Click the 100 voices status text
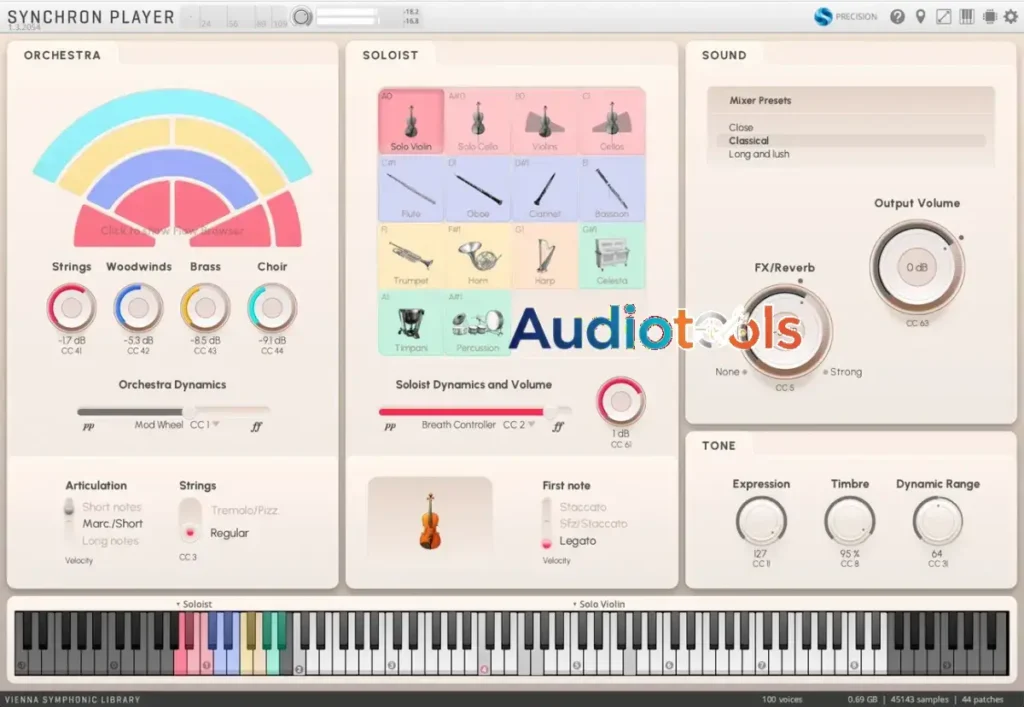The image size is (1024, 707). 782,699
